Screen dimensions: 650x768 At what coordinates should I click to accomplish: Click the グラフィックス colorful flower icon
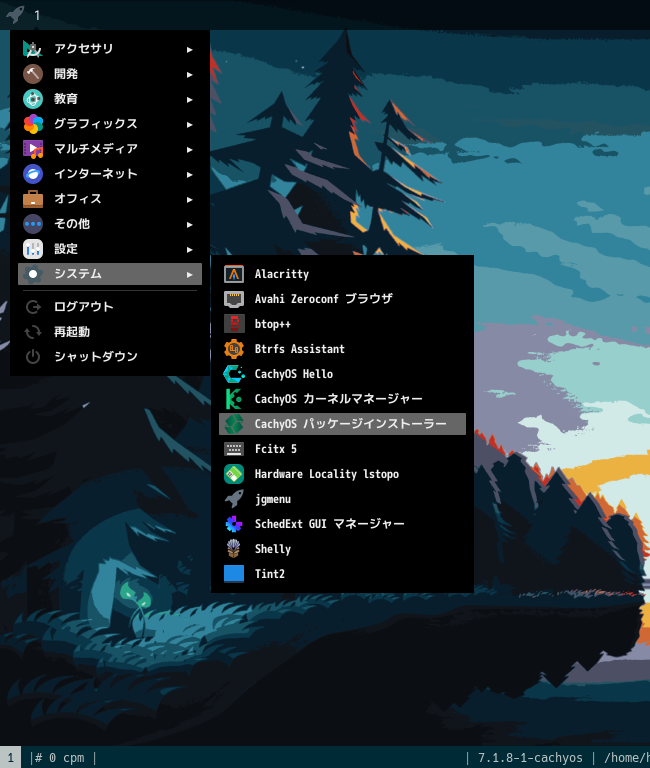[x=33, y=124]
